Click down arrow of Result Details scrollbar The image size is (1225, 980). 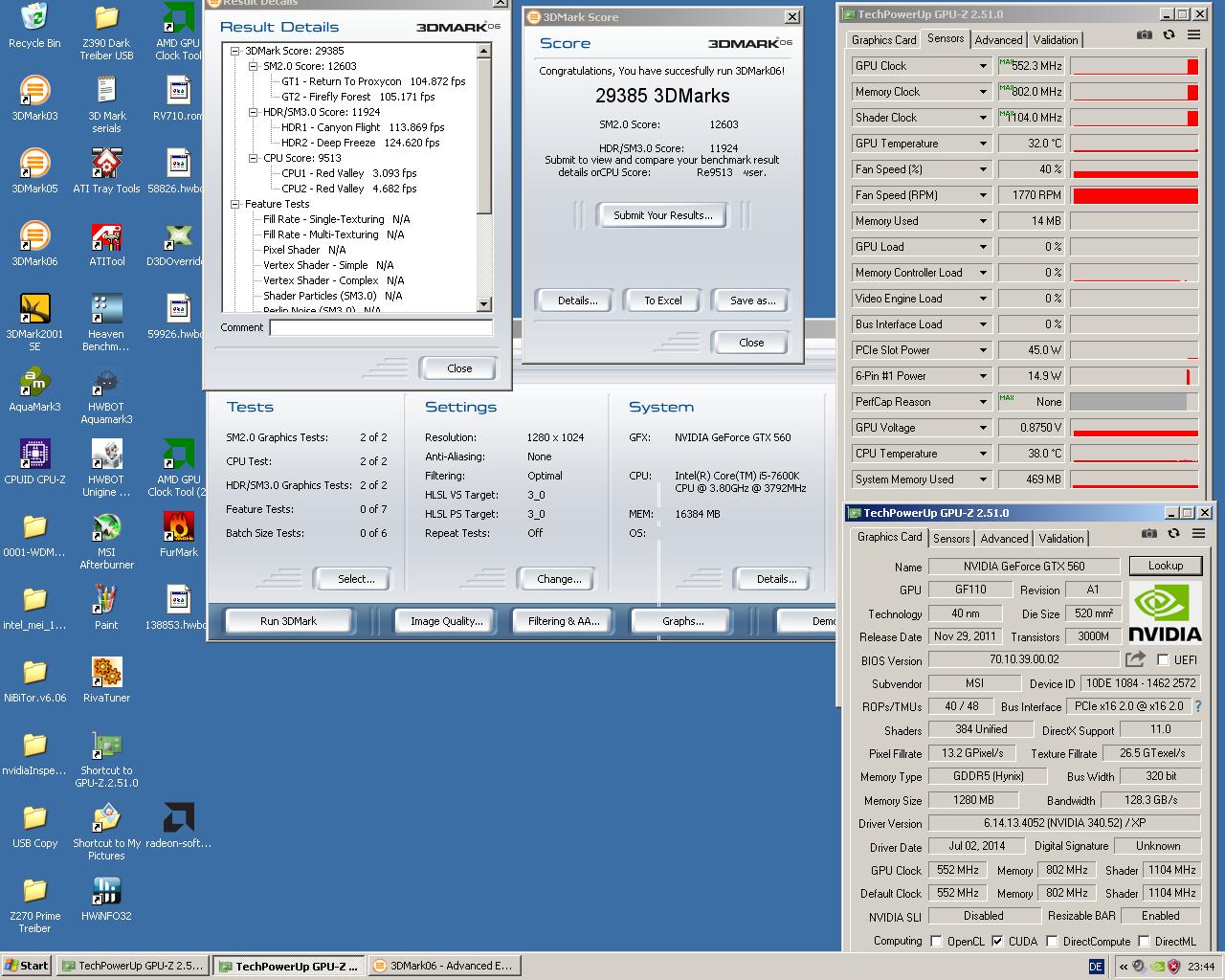(483, 304)
